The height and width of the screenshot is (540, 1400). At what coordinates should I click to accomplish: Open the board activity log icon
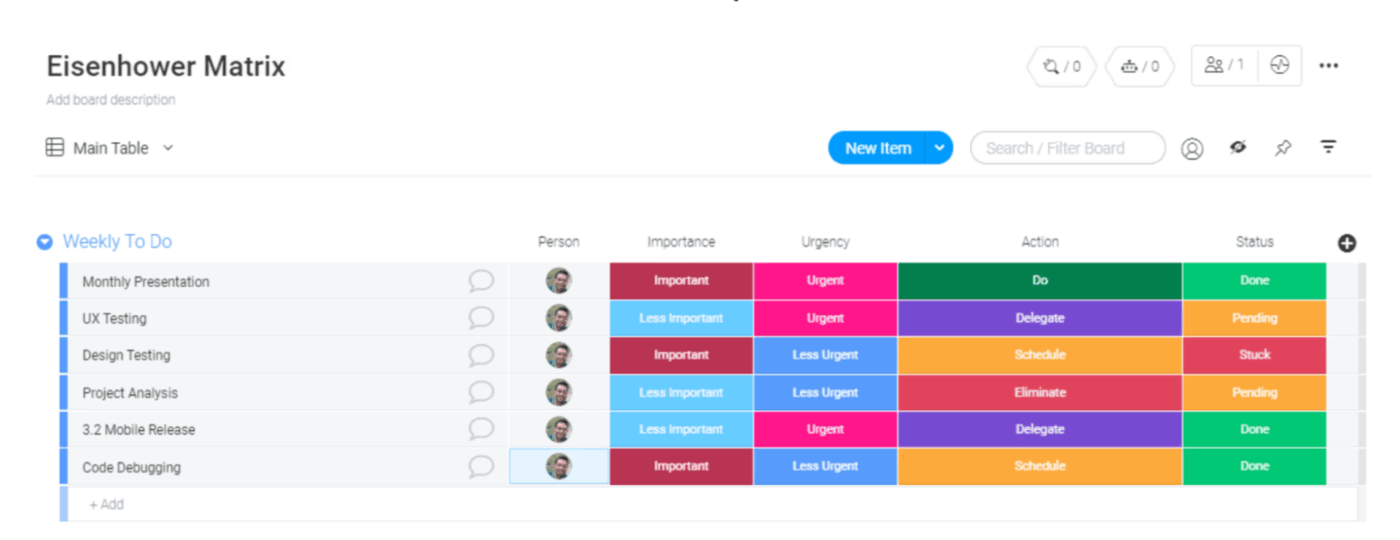(x=1280, y=66)
